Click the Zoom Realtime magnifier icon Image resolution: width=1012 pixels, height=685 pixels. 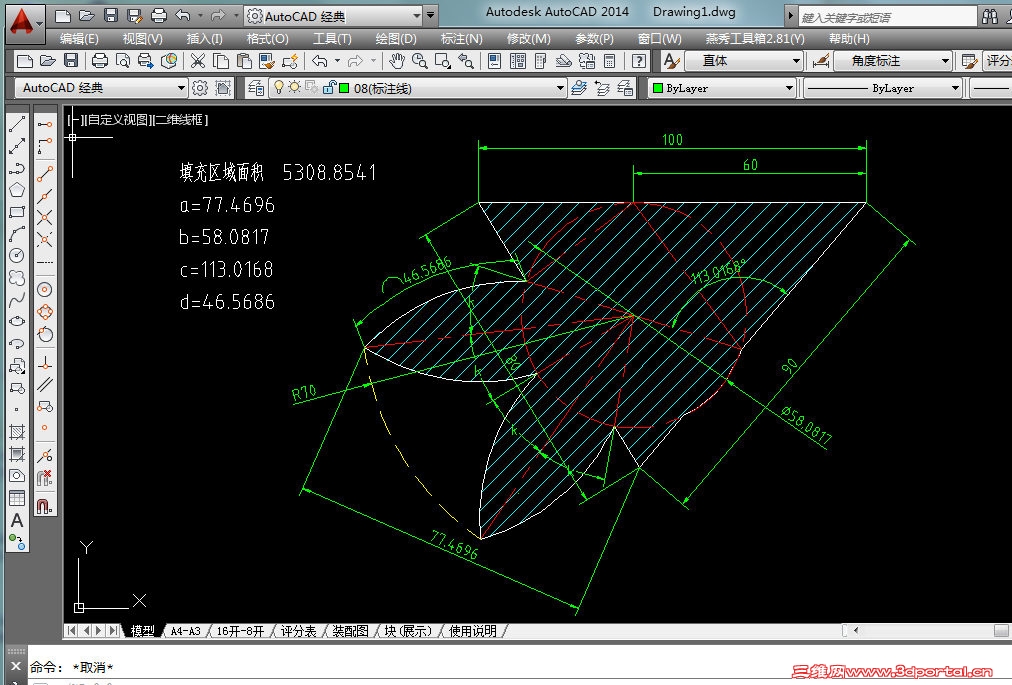(x=420, y=61)
